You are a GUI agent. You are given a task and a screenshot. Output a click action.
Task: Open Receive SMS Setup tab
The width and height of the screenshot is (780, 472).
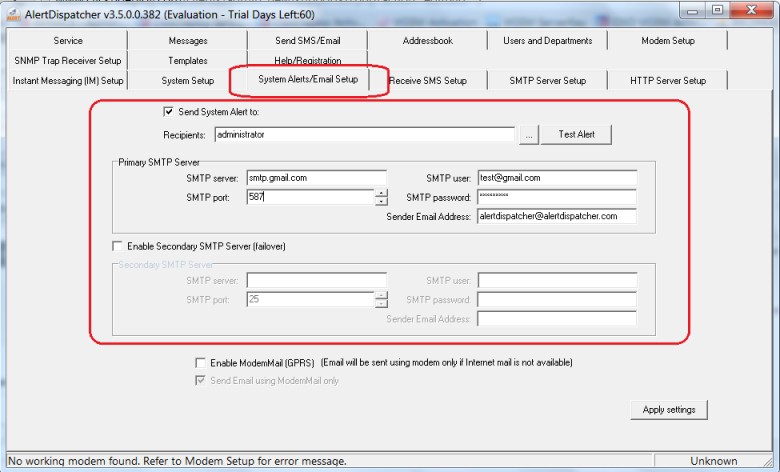pyautogui.click(x=428, y=81)
